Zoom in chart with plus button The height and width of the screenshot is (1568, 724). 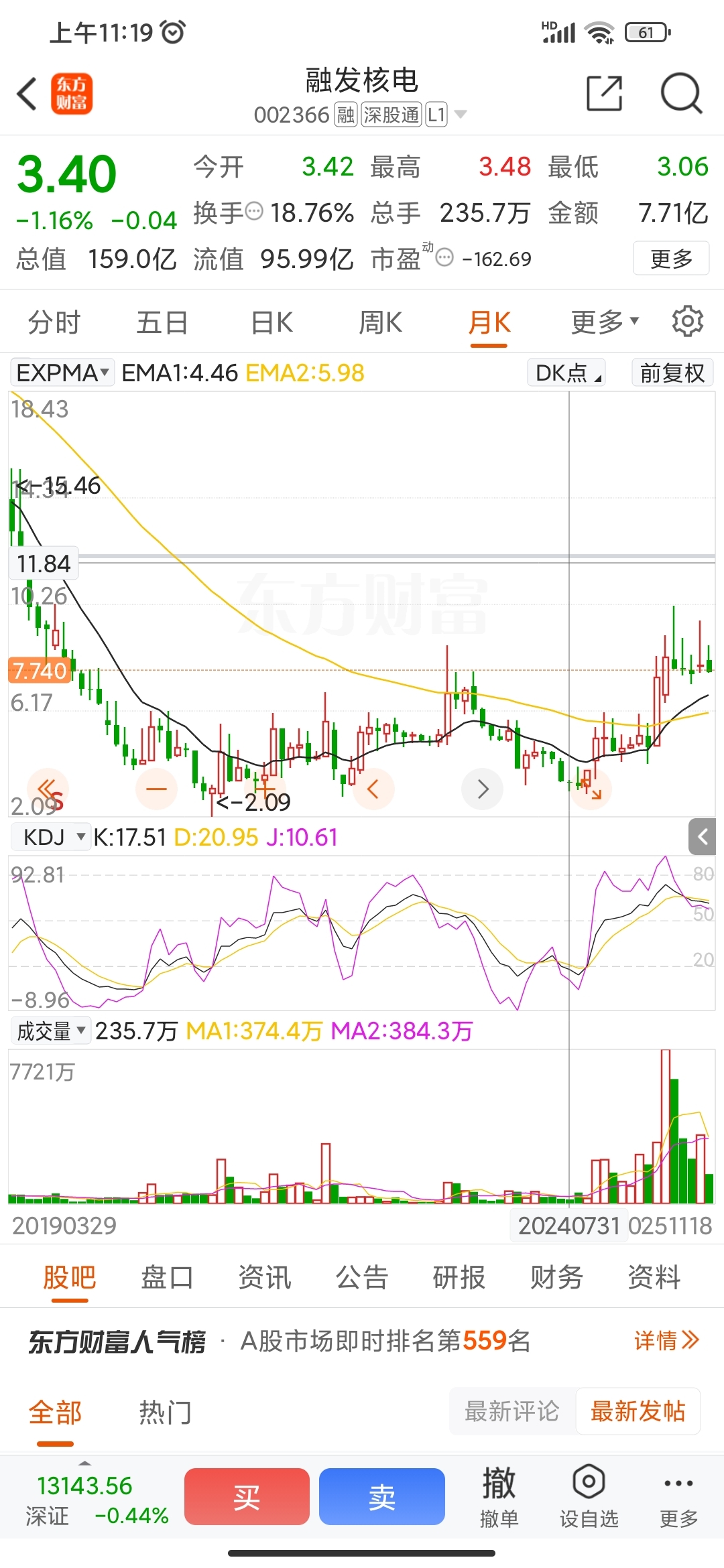click(x=264, y=789)
